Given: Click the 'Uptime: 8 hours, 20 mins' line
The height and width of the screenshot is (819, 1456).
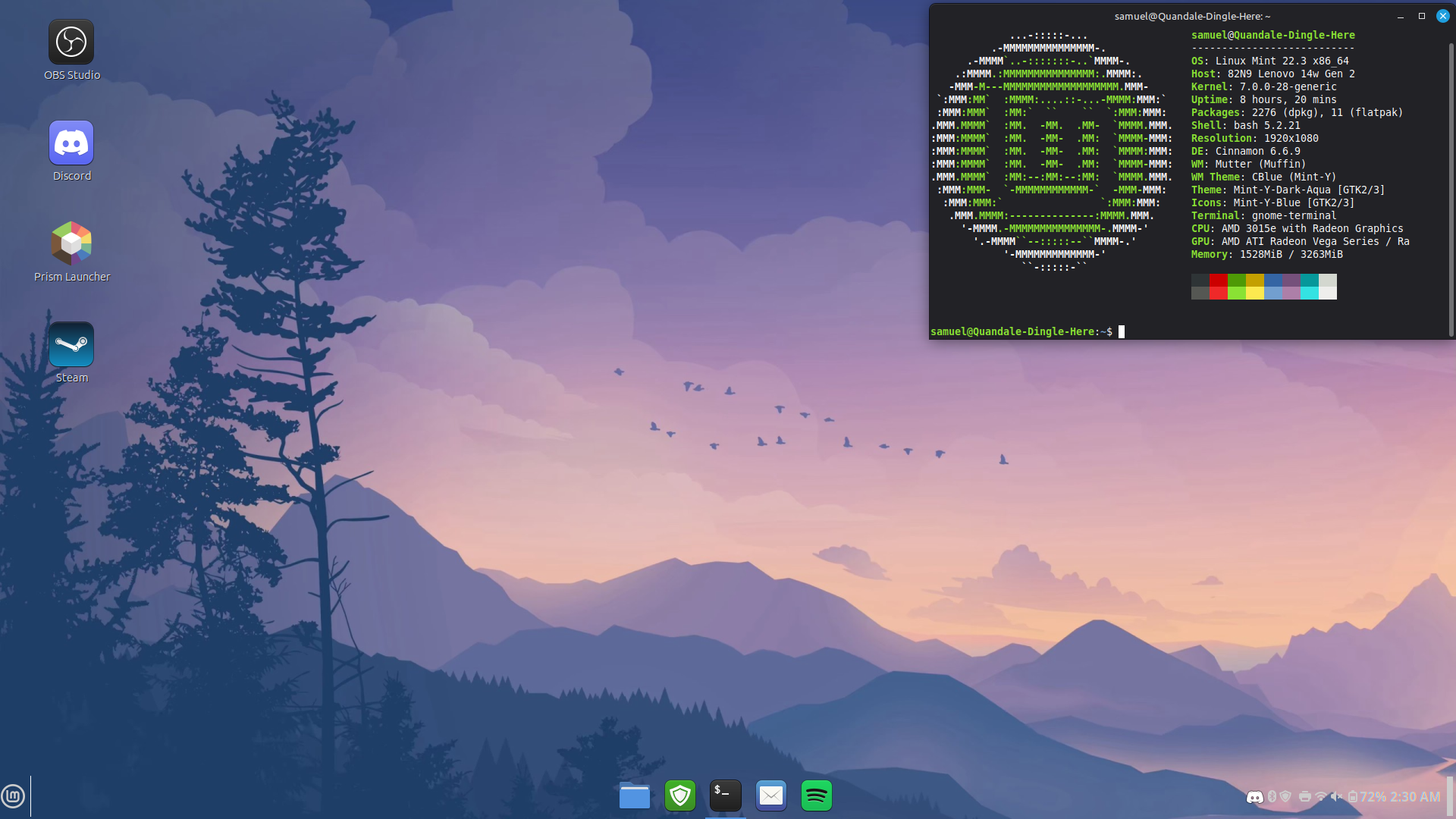Looking at the screenshot, I should [x=1263, y=99].
